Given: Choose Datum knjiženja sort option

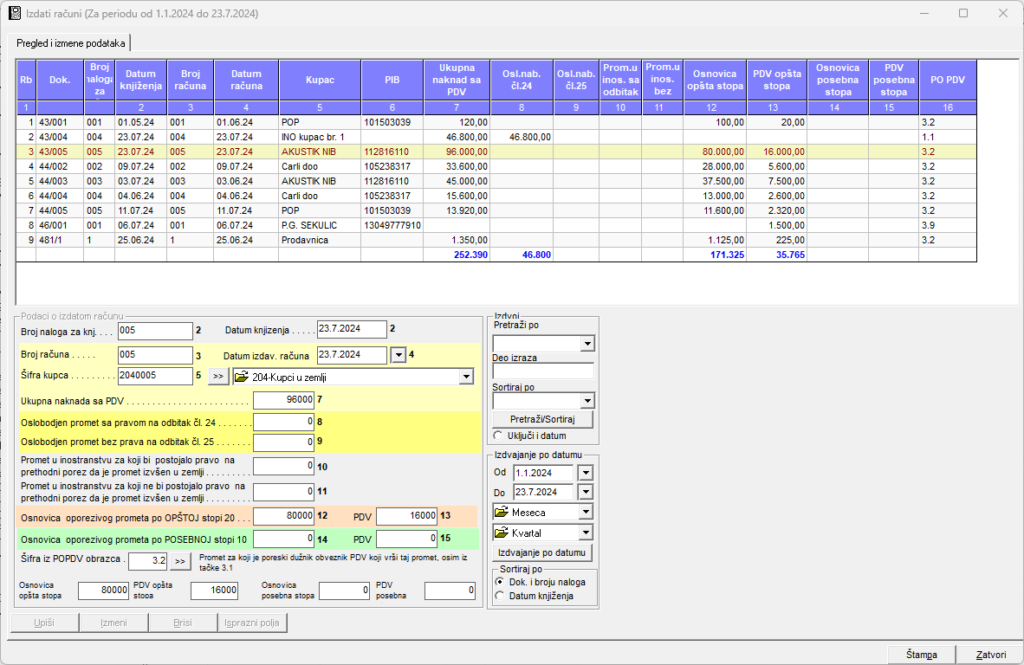Looking at the screenshot, I should (x=501, y=596).
